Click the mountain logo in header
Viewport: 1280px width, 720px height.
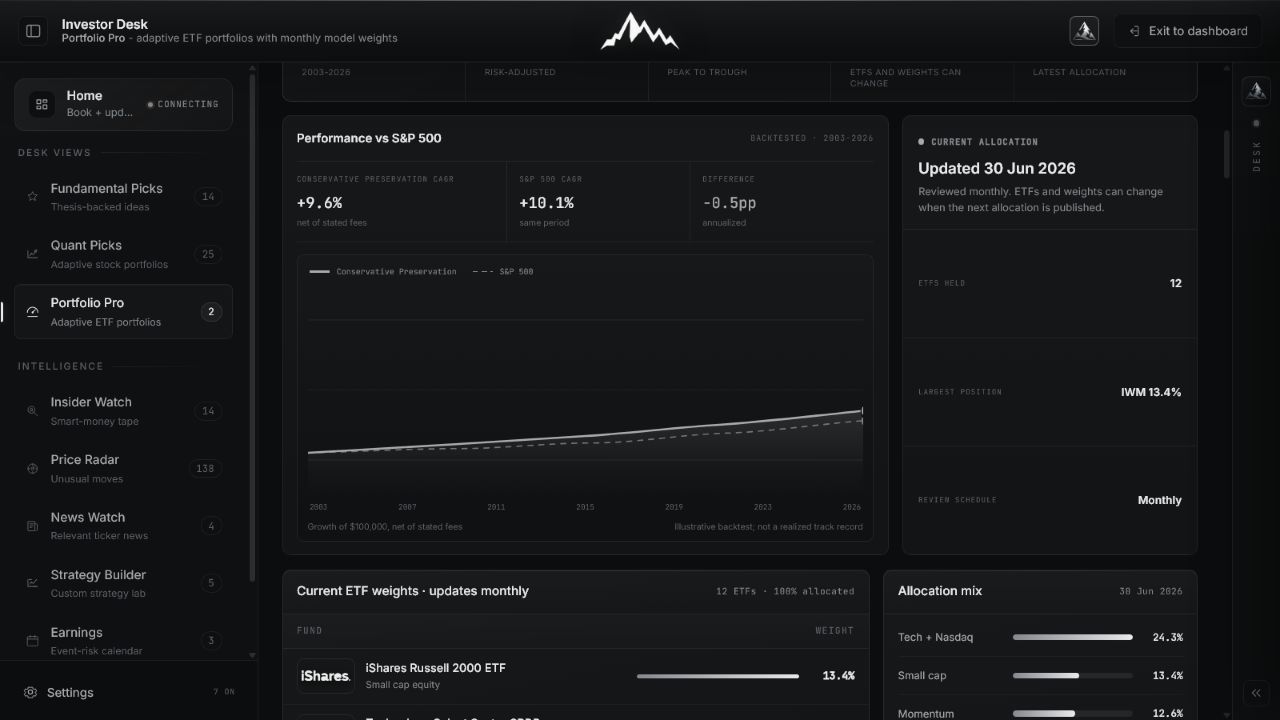coord(640,31)
